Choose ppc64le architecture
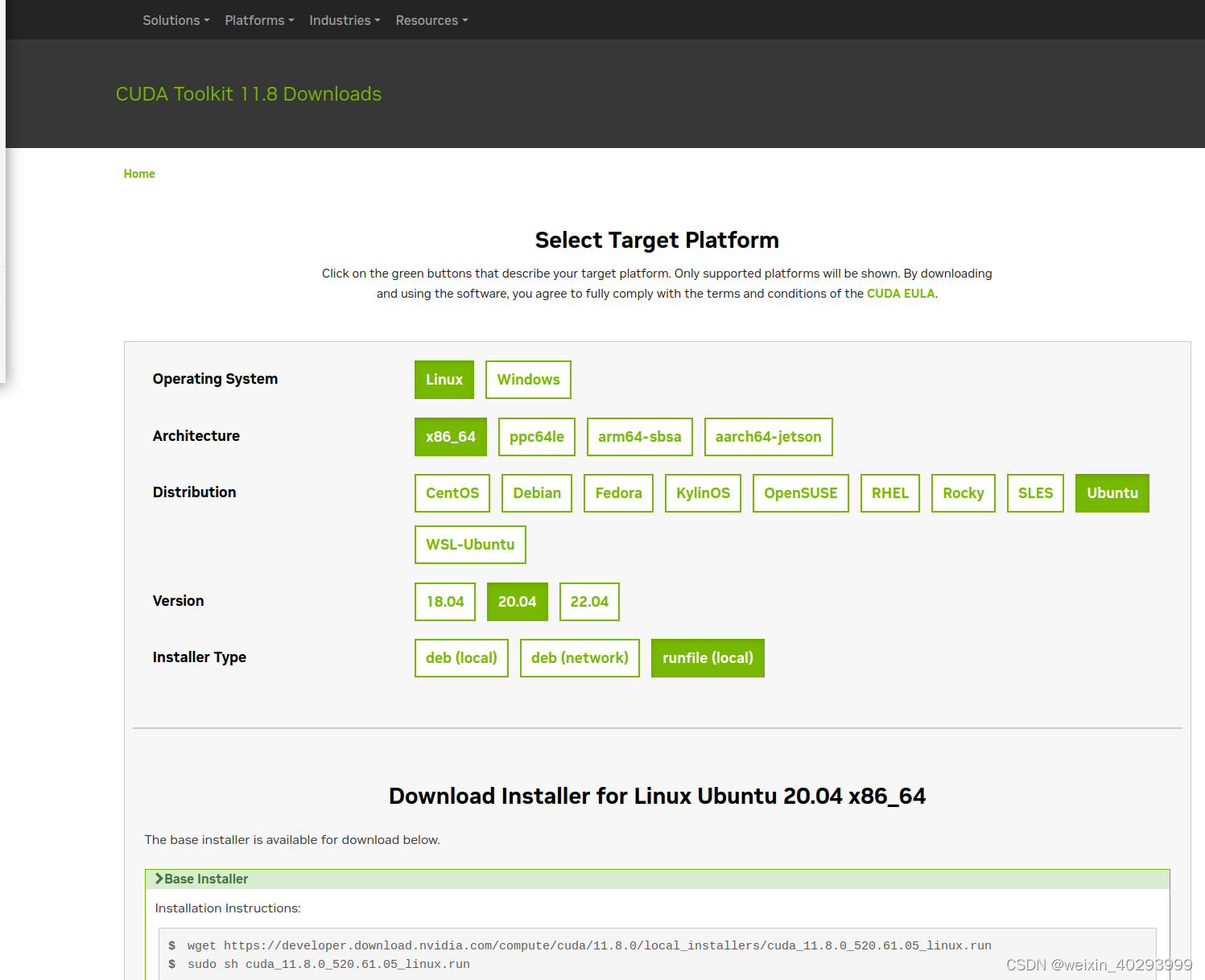This screenshot has width=1205, height=980. (x=537, y=437)
